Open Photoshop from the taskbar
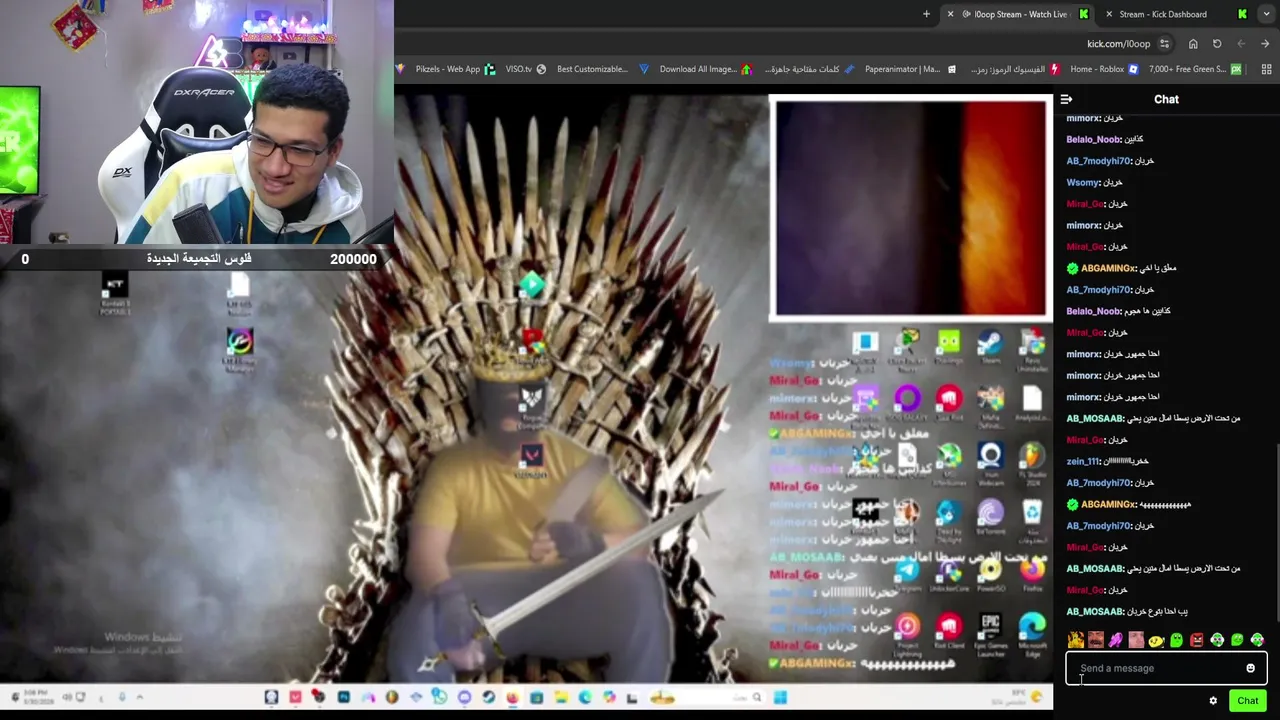 coord(343,697)
